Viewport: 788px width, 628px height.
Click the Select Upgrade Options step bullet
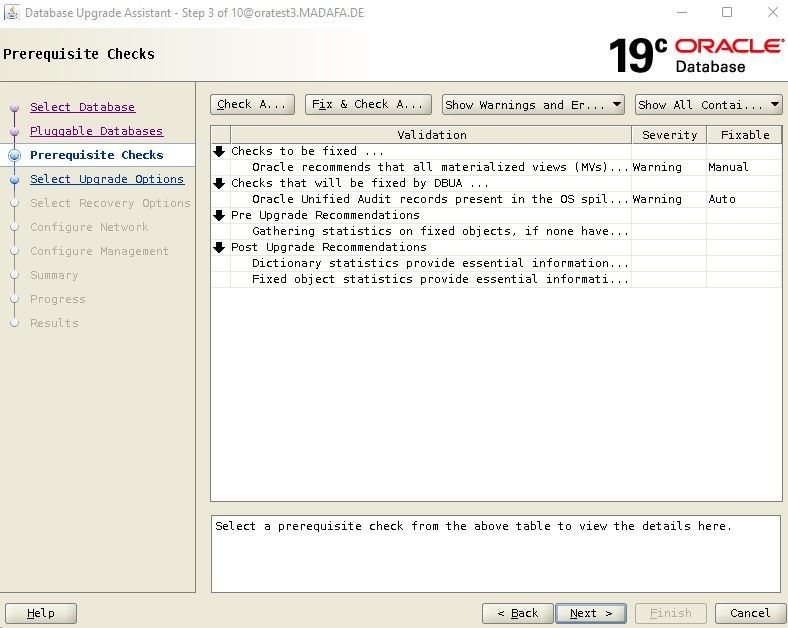point(15,179)
